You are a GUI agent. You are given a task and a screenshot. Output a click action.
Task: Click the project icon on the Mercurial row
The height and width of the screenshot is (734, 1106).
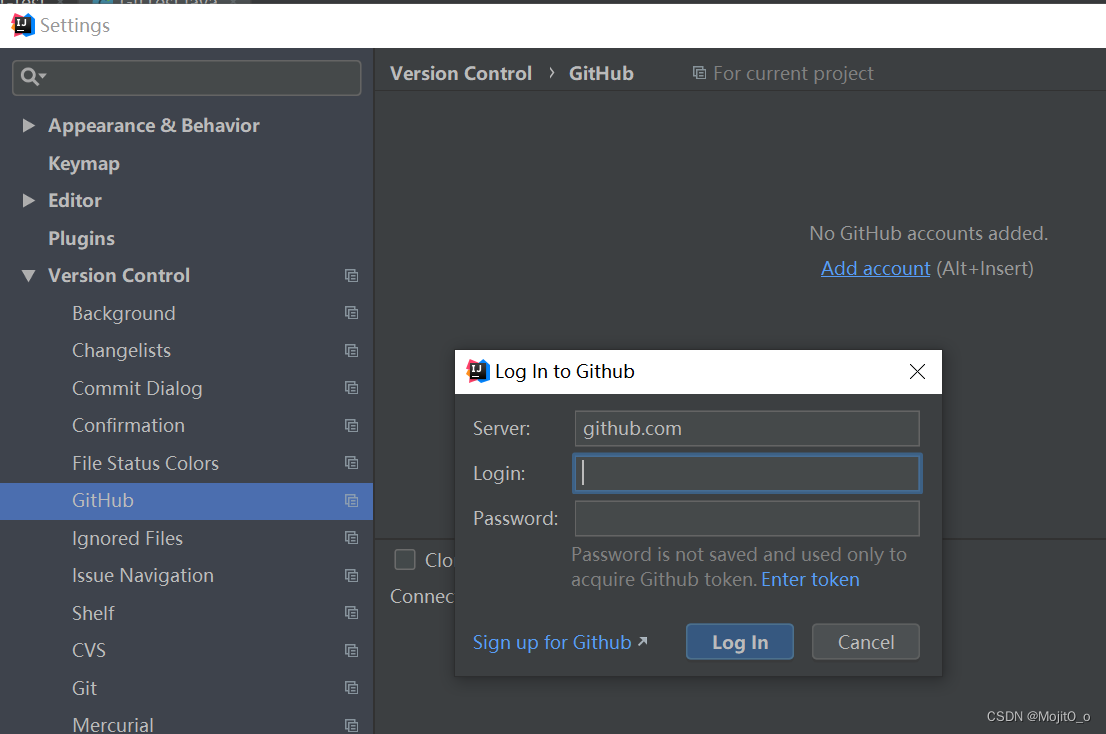pyautogui.click(x=351, y=726)
